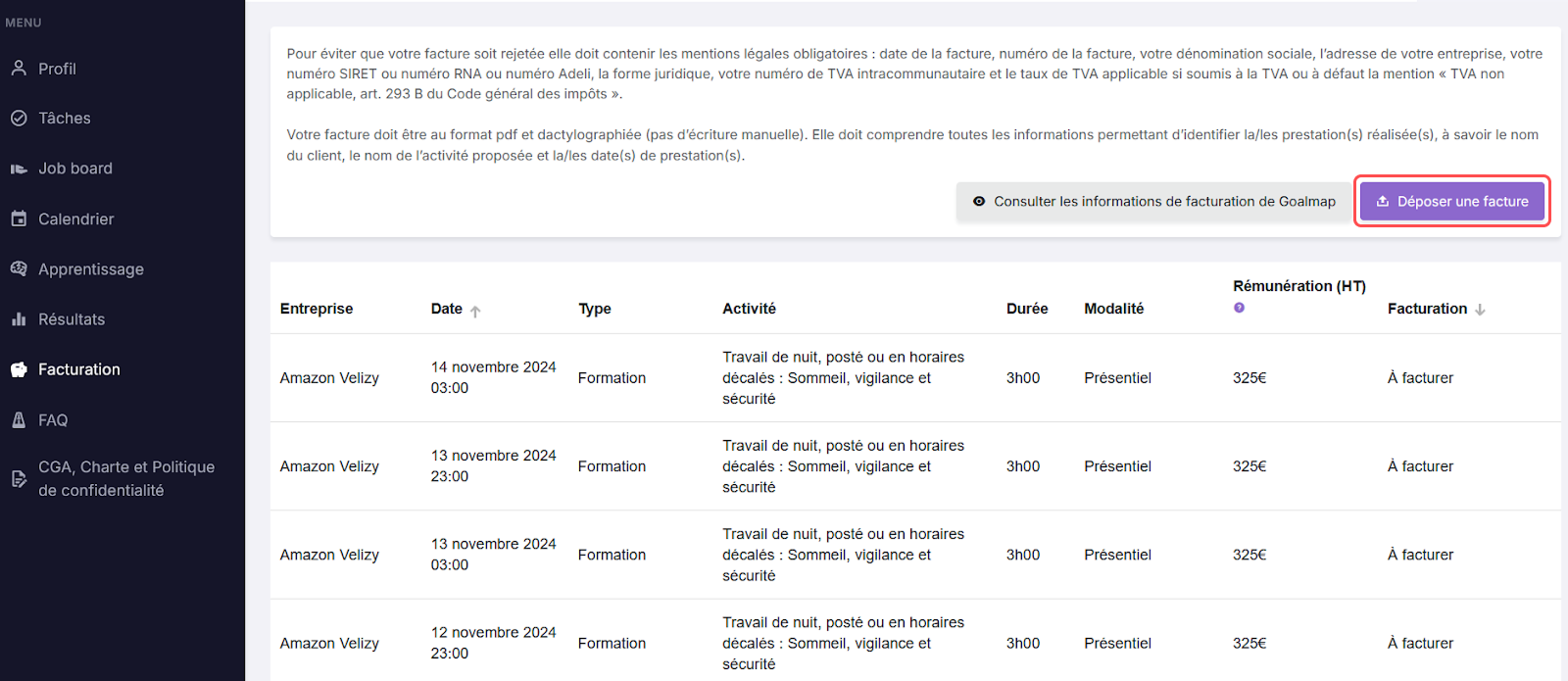
Task: Sort using Facturation column down arrow
Action: tap(1480, 310)
